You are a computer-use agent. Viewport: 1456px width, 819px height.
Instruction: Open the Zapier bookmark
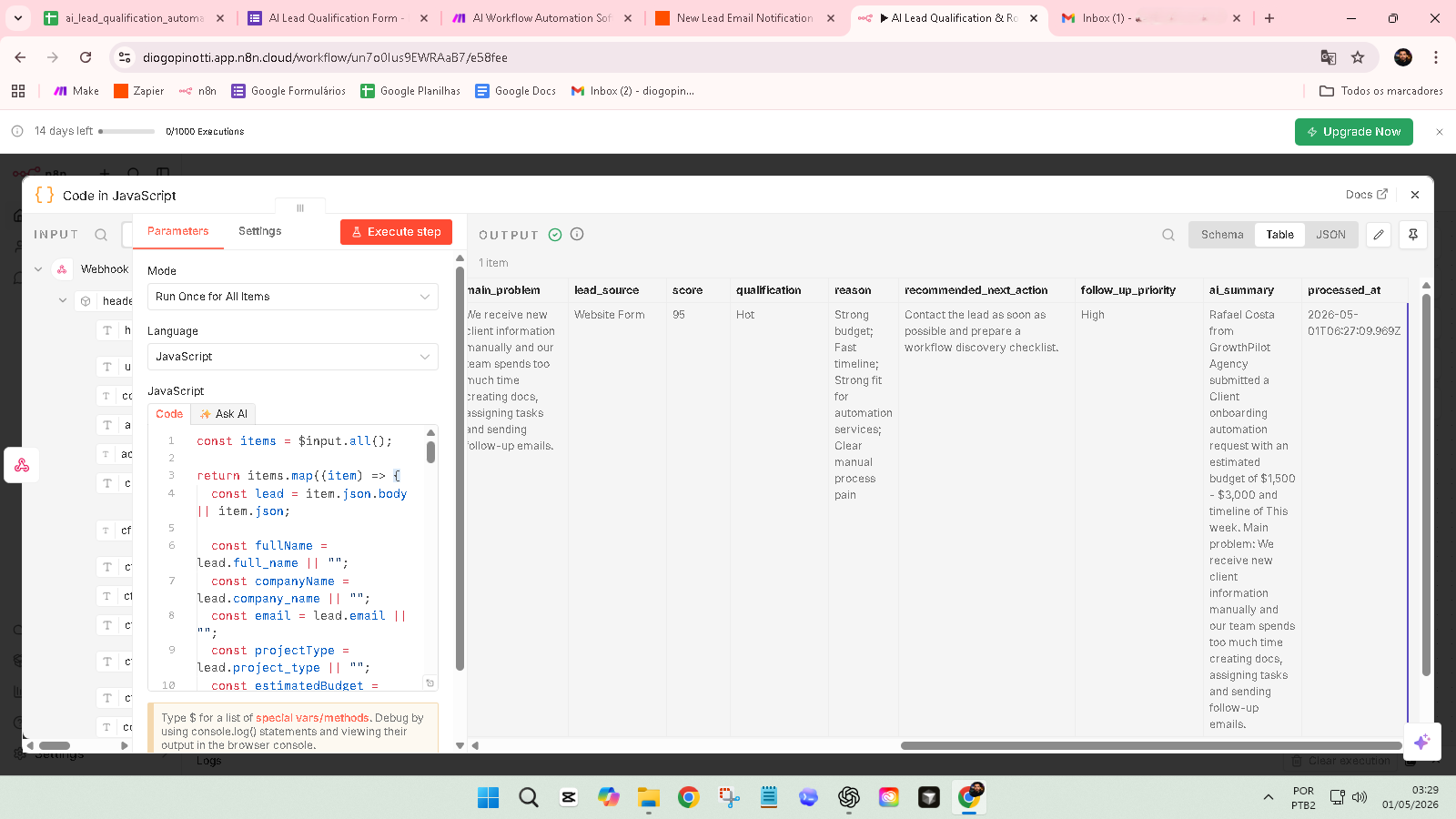coord(139,91)
